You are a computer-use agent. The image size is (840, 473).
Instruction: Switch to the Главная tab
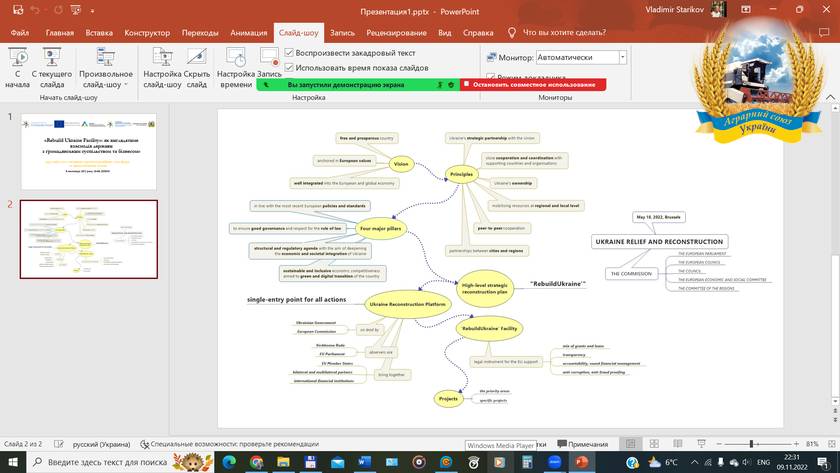click(x=59, y=33)
